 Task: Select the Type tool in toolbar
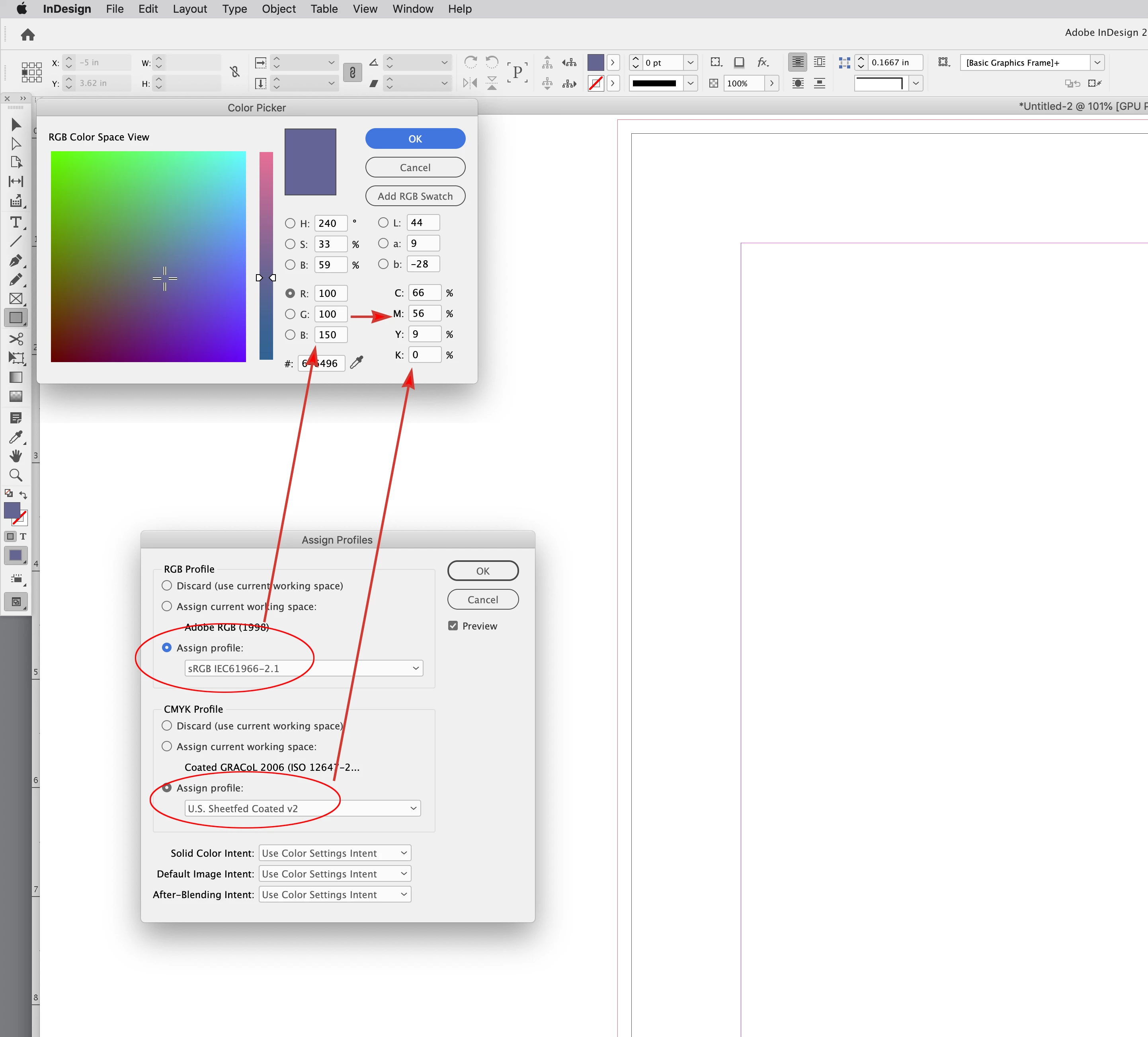[x=16, y=222]
